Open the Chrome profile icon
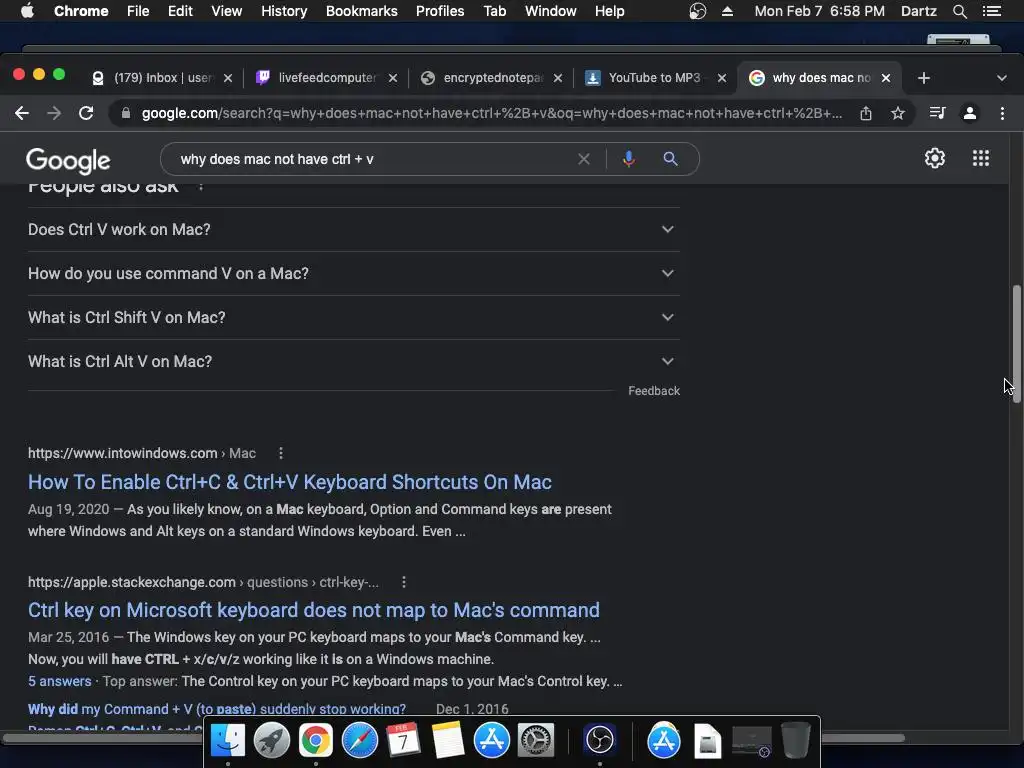Image resolution: width=1024 pixels, height=768 pixels. (970, 113)
